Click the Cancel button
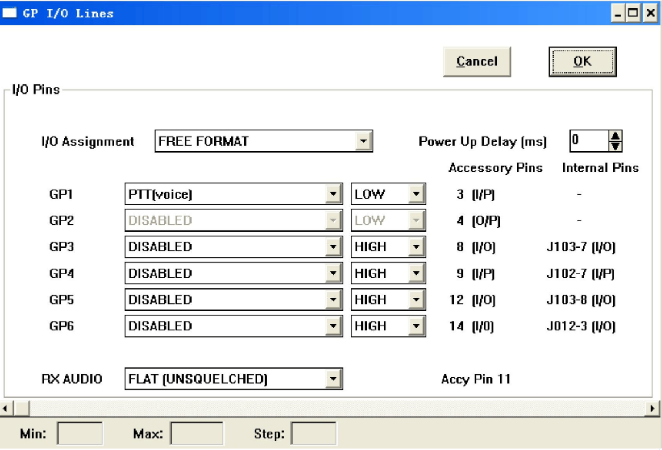This screenshot has height=450, width=662. (x=477, y=62)
